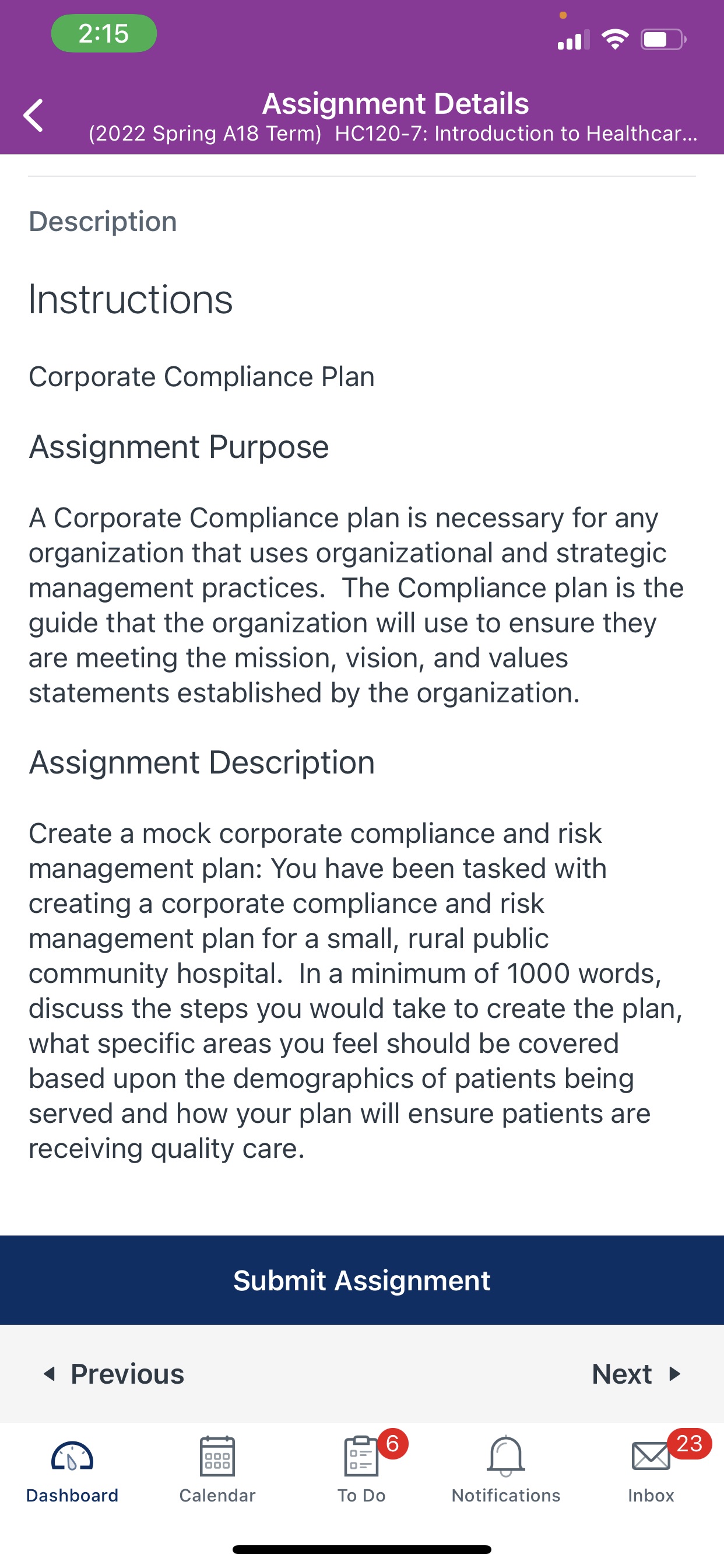
Task: Switch to the Notifications tab label
Action: 505,1496
